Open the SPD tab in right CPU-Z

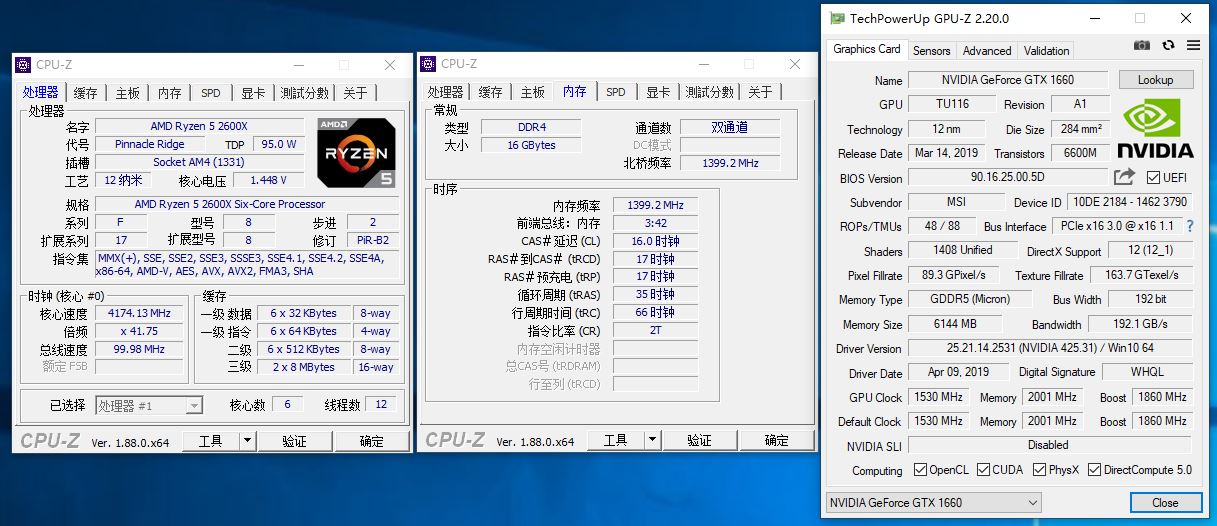pos(615,92)
